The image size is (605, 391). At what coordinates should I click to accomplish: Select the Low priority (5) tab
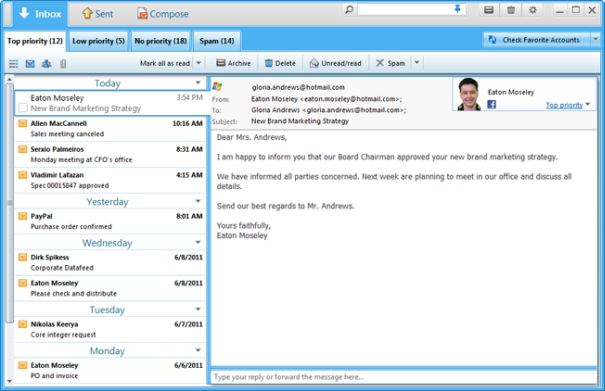coord(98,41)
